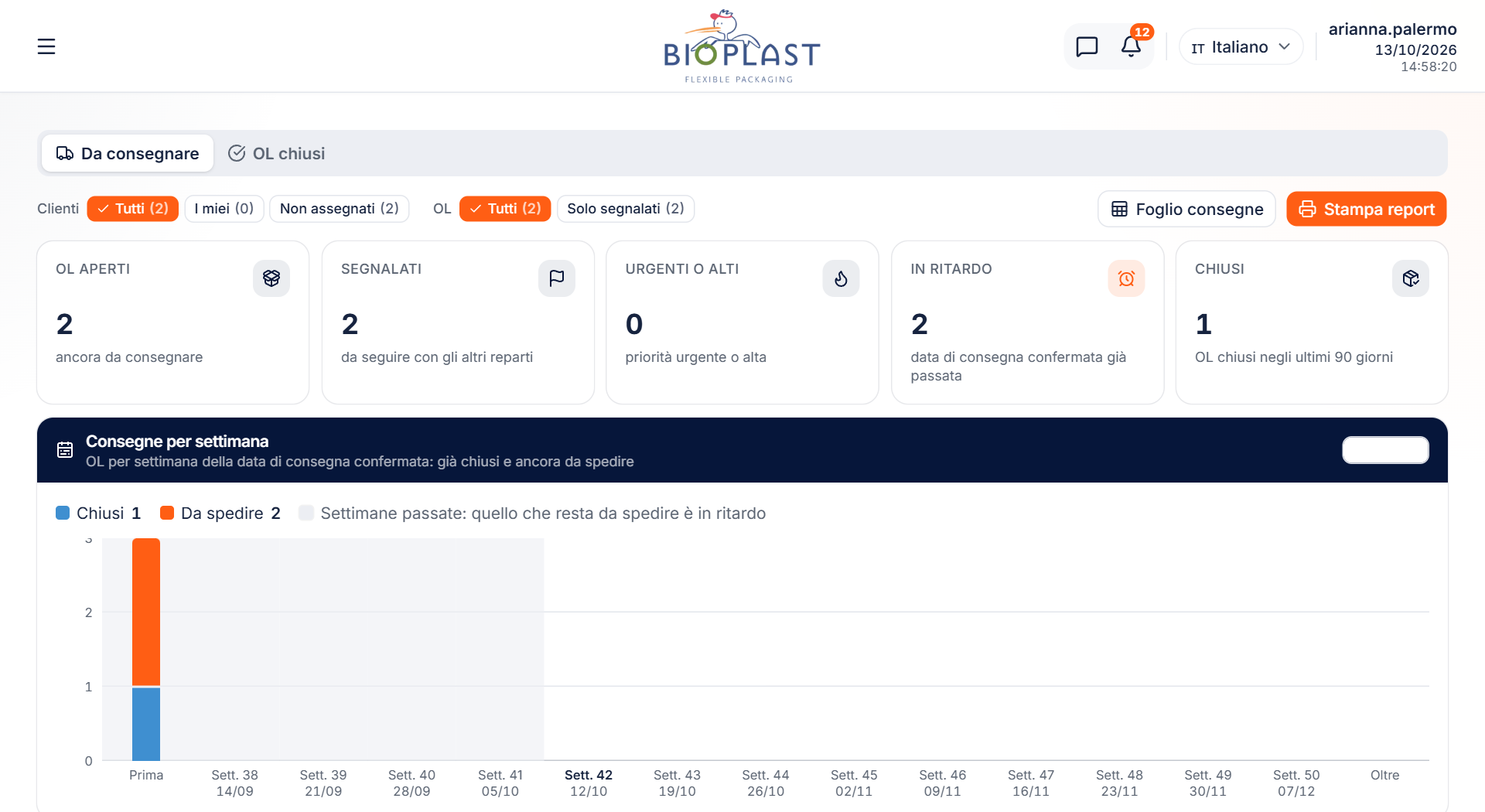This screenshot has width=1485, height=812.
Task: Switch to OL chiusi tab
Action: coord(276,153)
